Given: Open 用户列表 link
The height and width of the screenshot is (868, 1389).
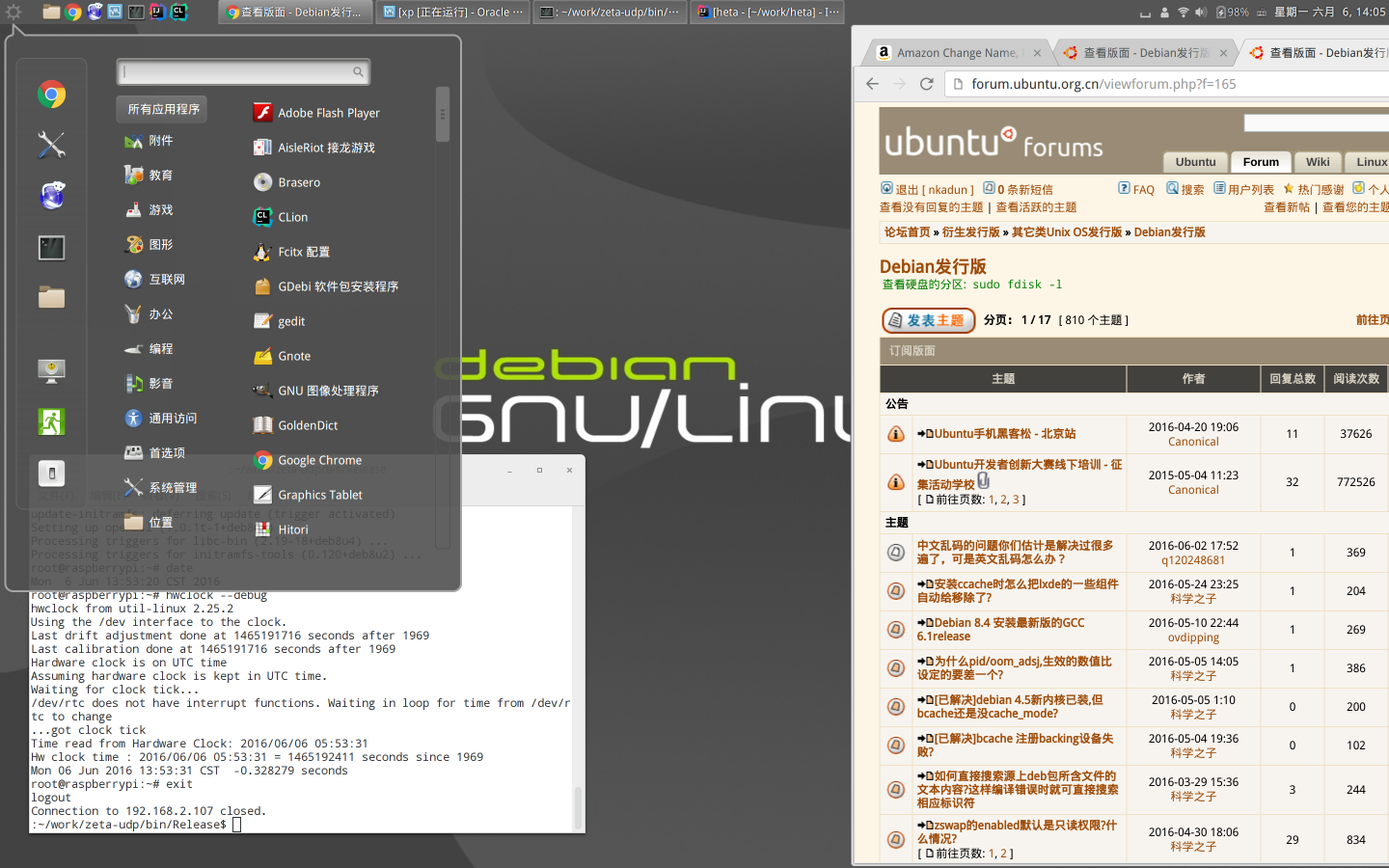Looking at the screenshot, I should coord(1243,189).
